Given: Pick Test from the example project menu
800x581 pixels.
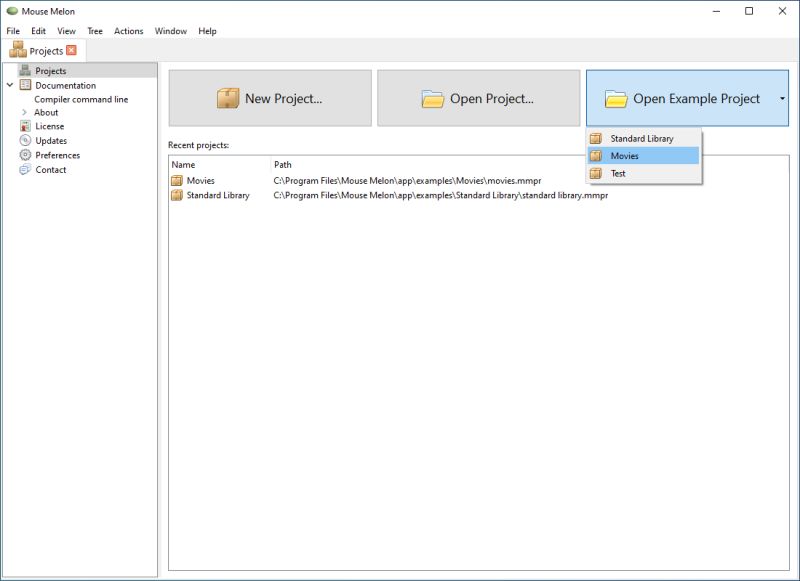Looking at the screenshot, I should (643, 173).
